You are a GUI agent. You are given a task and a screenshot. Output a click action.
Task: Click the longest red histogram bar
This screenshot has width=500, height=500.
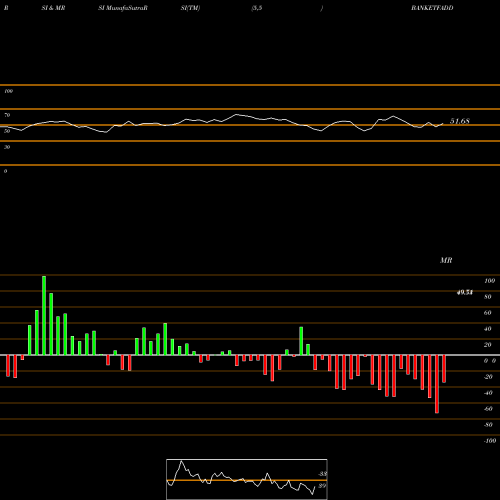pos(437,384)
